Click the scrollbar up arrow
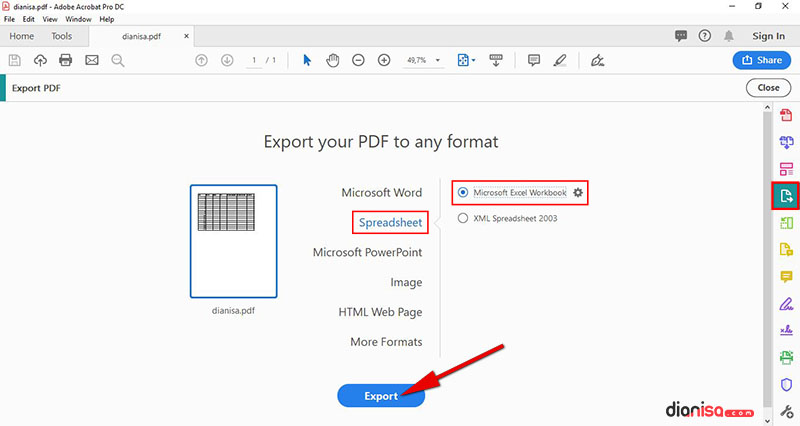 pos(767,107)
